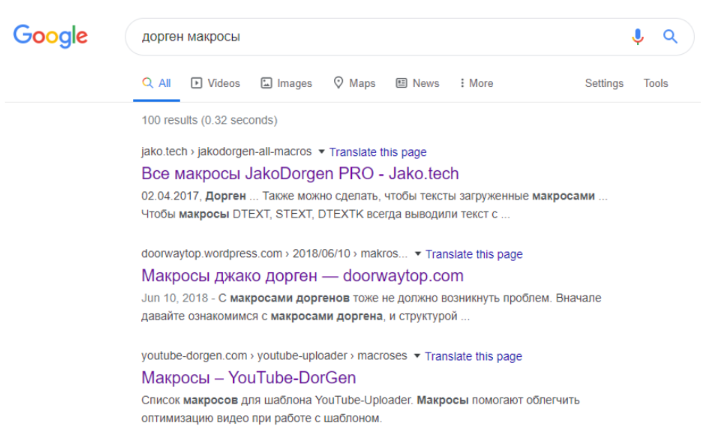Open search Settings menu
Screen dimensions: 710x445
[x=604, y=83]
